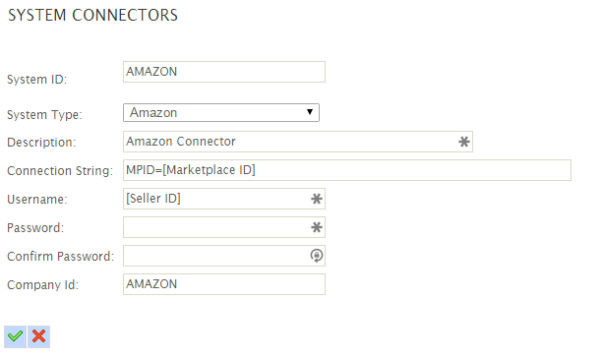The height and width of the screenshot is (360, 602).
Task: Focus the Password input box
Action: (224, 227)
